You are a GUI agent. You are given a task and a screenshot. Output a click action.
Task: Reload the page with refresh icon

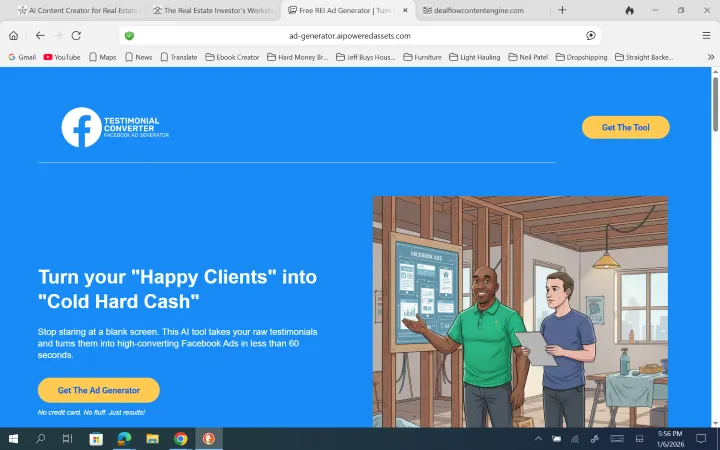(x=76, y=36)
